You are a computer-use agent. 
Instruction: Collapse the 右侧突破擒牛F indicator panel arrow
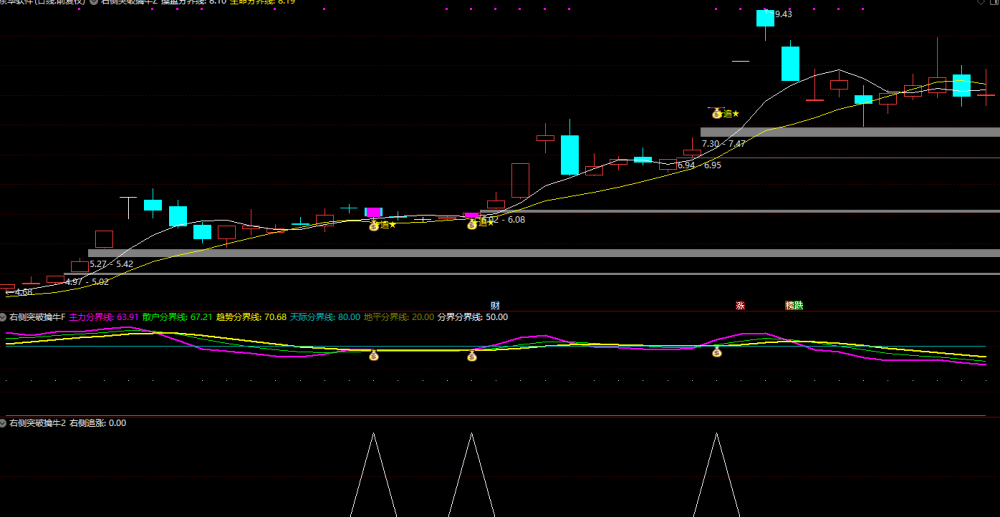pos(3,316)
